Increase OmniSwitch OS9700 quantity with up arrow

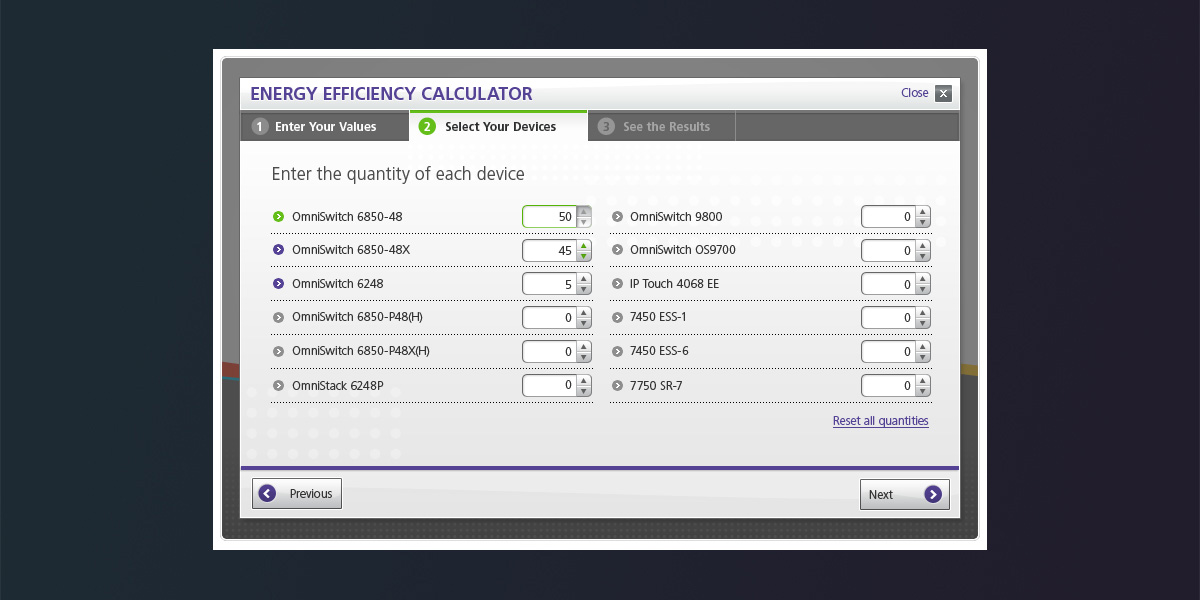click(x=923, y=245)
